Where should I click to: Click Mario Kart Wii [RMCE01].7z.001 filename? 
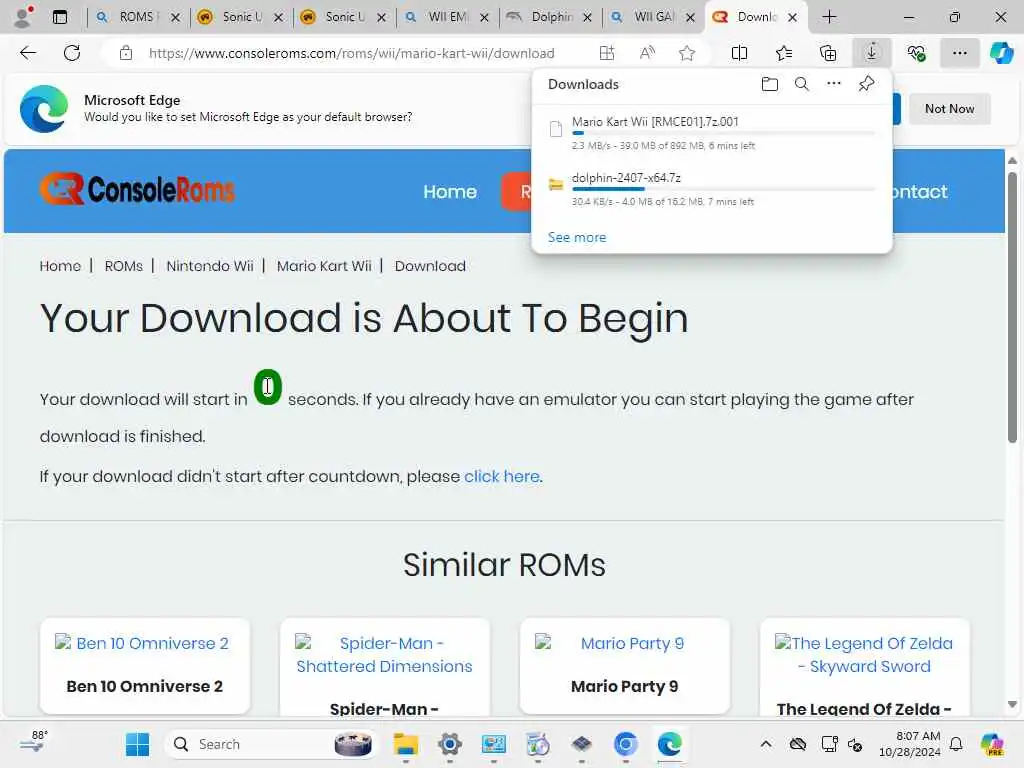[655, 121]
